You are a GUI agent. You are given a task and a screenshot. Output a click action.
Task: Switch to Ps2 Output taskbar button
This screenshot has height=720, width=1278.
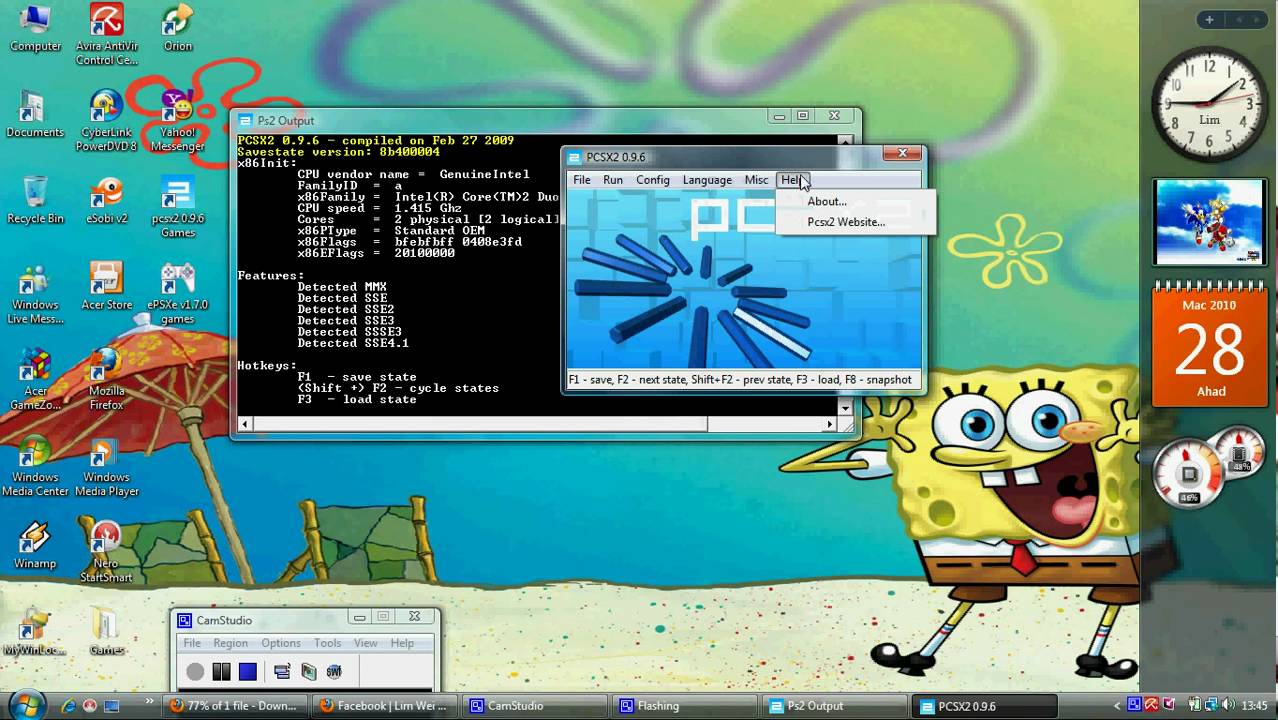pyautogui.click(x=835, y=706)
